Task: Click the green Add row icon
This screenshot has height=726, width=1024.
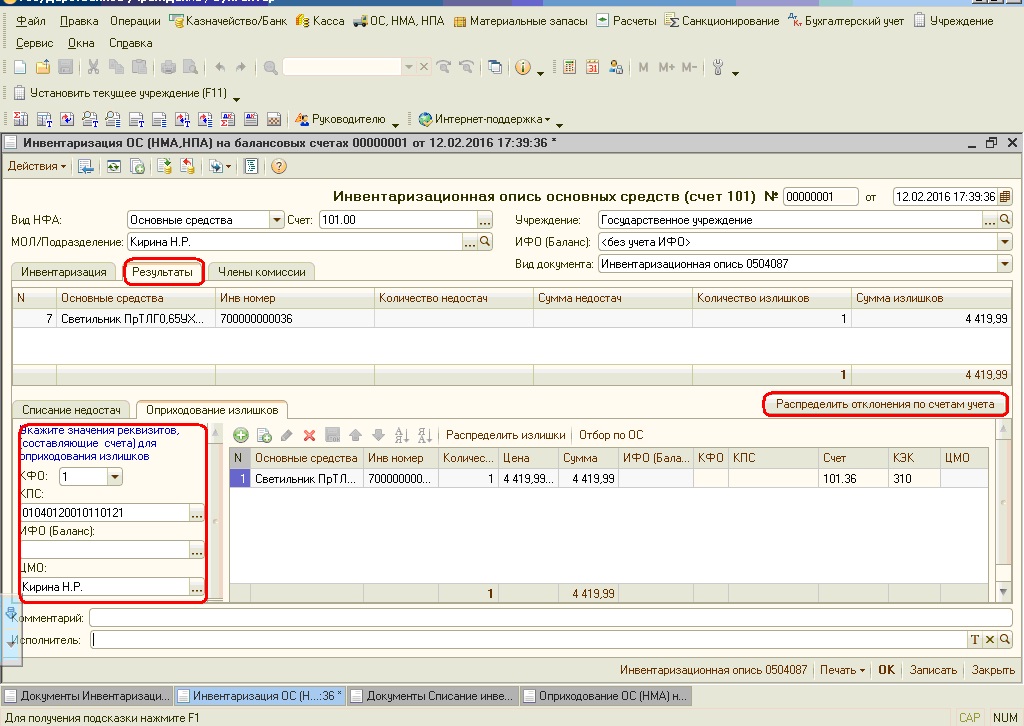Action: point(240,435)
